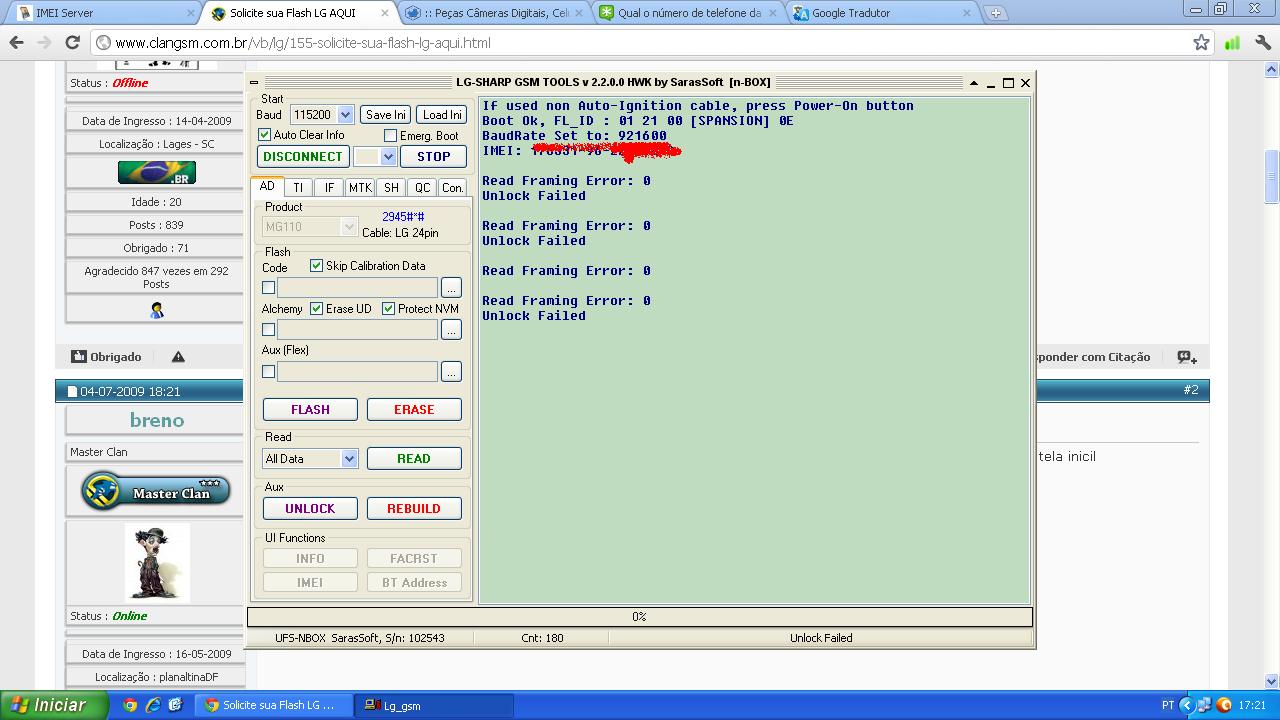Switch to the Con. tab
The image size is (1280, 720).
453,187
